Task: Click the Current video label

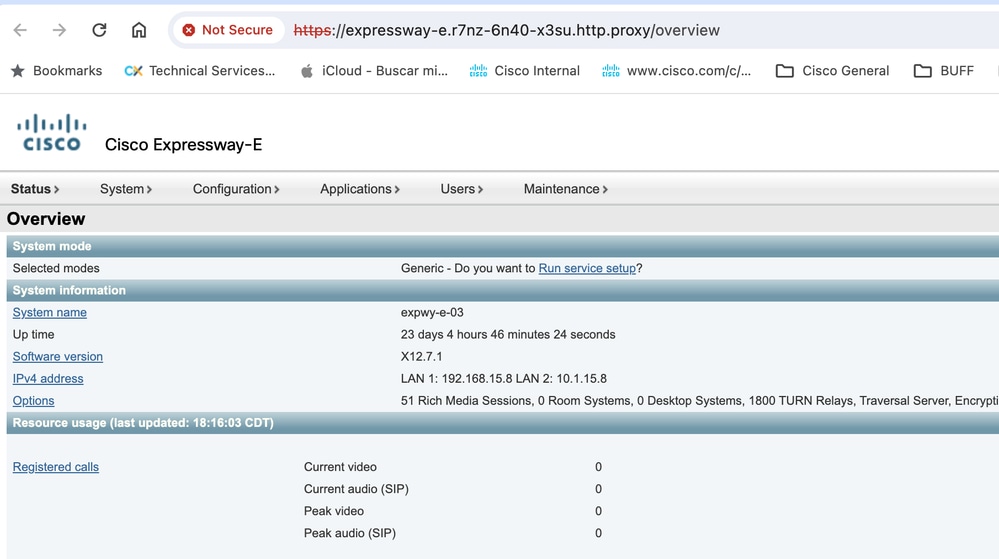Action: click(340, 467)
